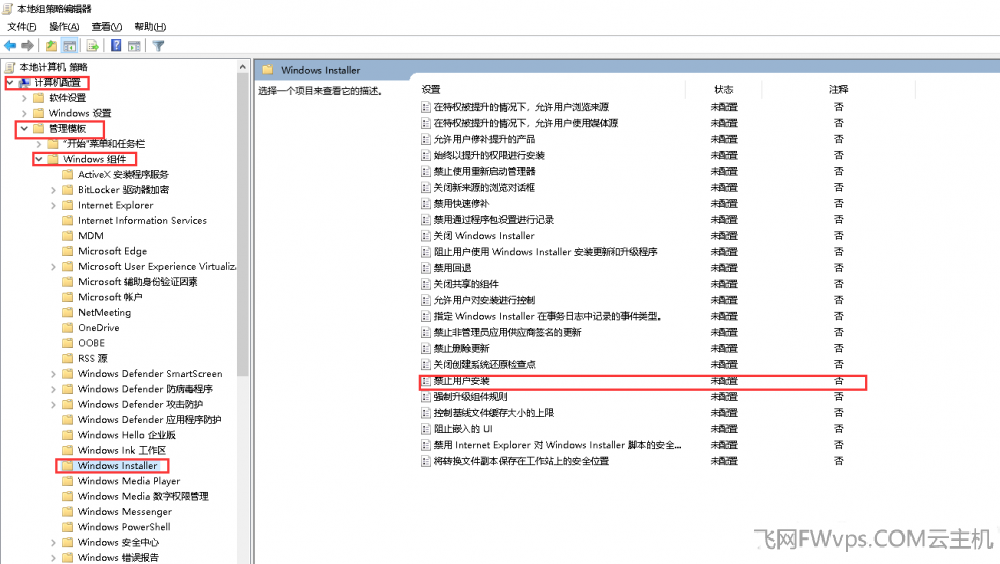Select the Windows Media Player folder
The image size is (1000, 564).
point(129,480)
